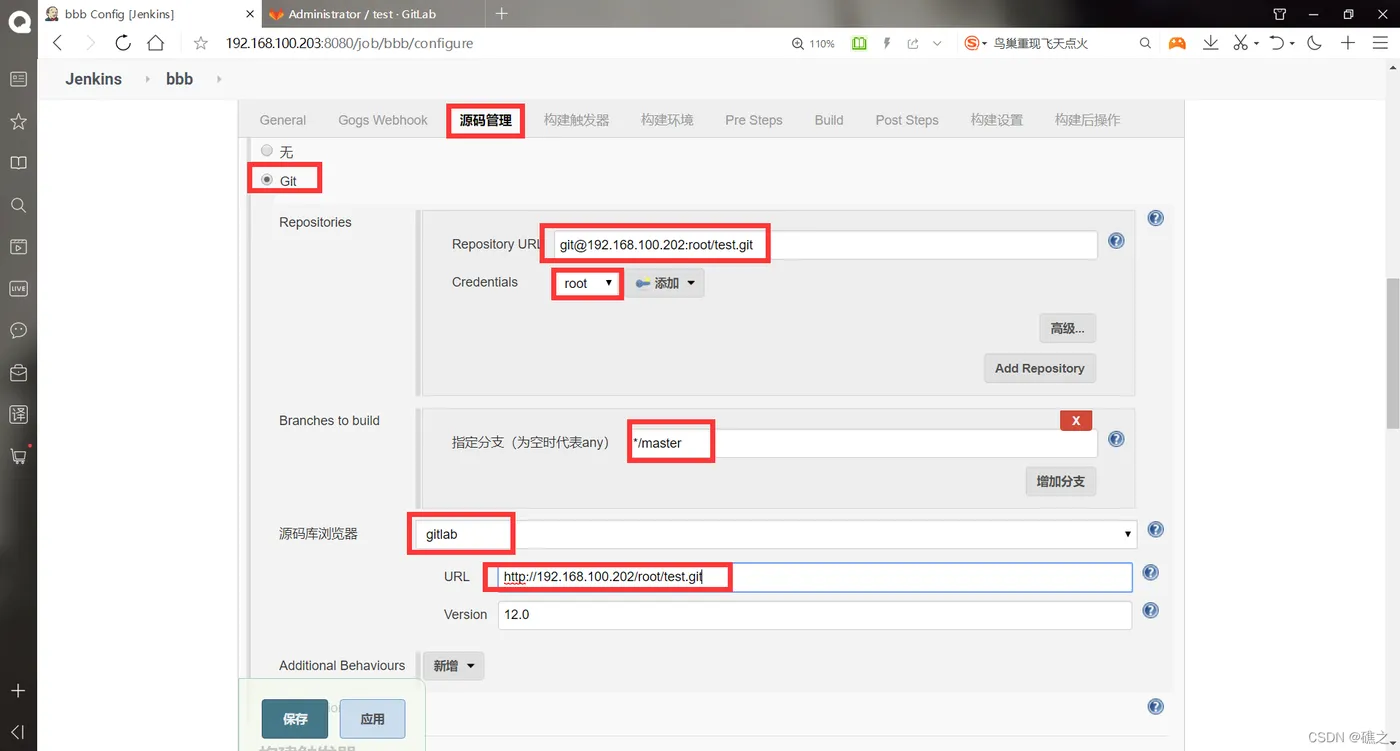Click the Add Repository button

pyautogui.click(x=1040, y=368)
